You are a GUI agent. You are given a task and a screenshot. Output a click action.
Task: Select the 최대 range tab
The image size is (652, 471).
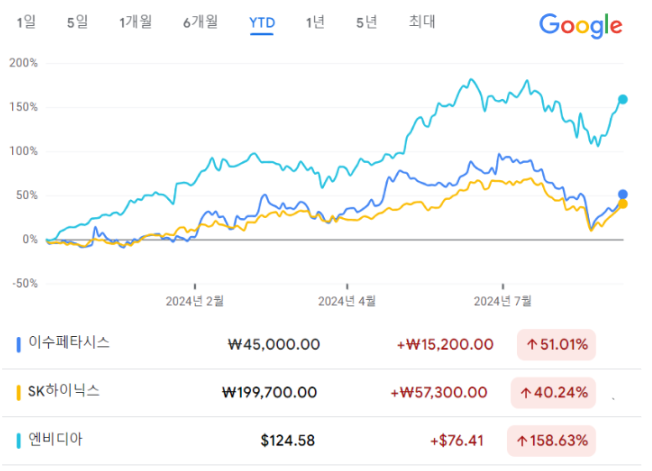tap(422, 22)
